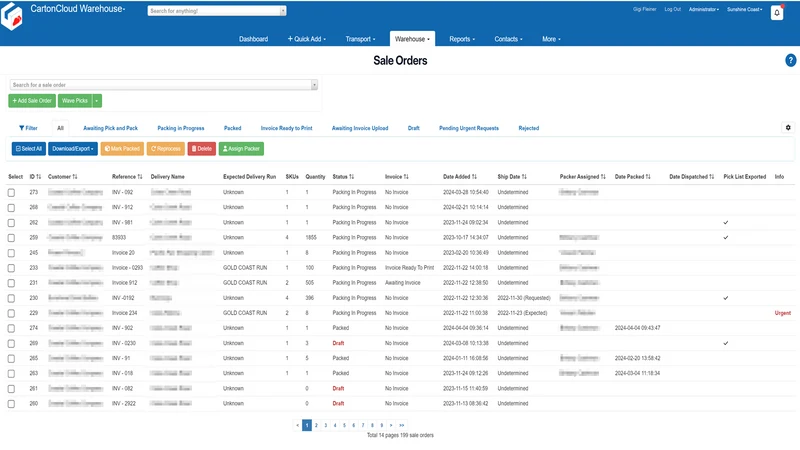This screenshot has height=450, width=800.
Task: Switch to Awaiting Invoice Upload tab
Action: click(360, 128)
